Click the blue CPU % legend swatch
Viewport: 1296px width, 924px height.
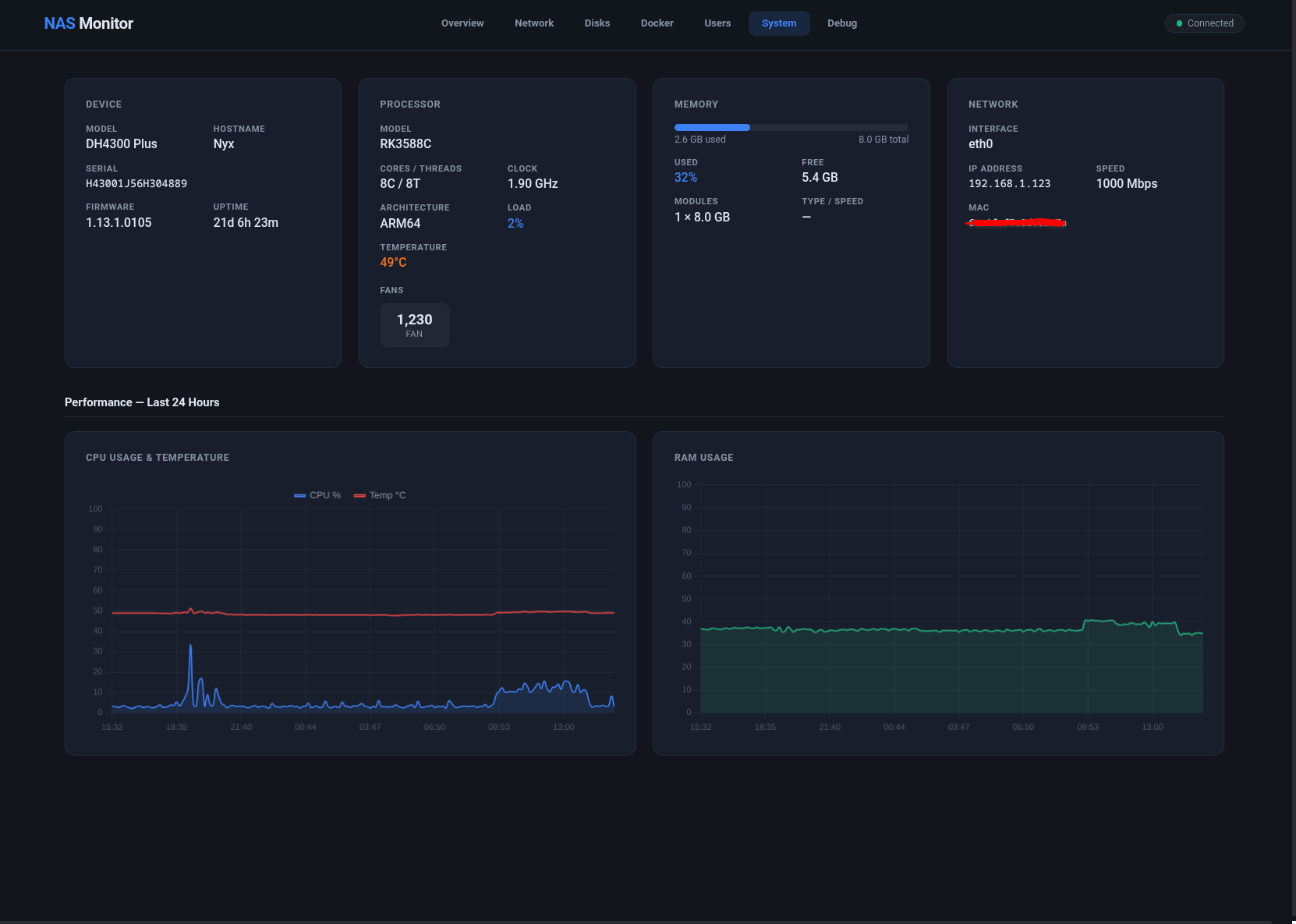299,495
